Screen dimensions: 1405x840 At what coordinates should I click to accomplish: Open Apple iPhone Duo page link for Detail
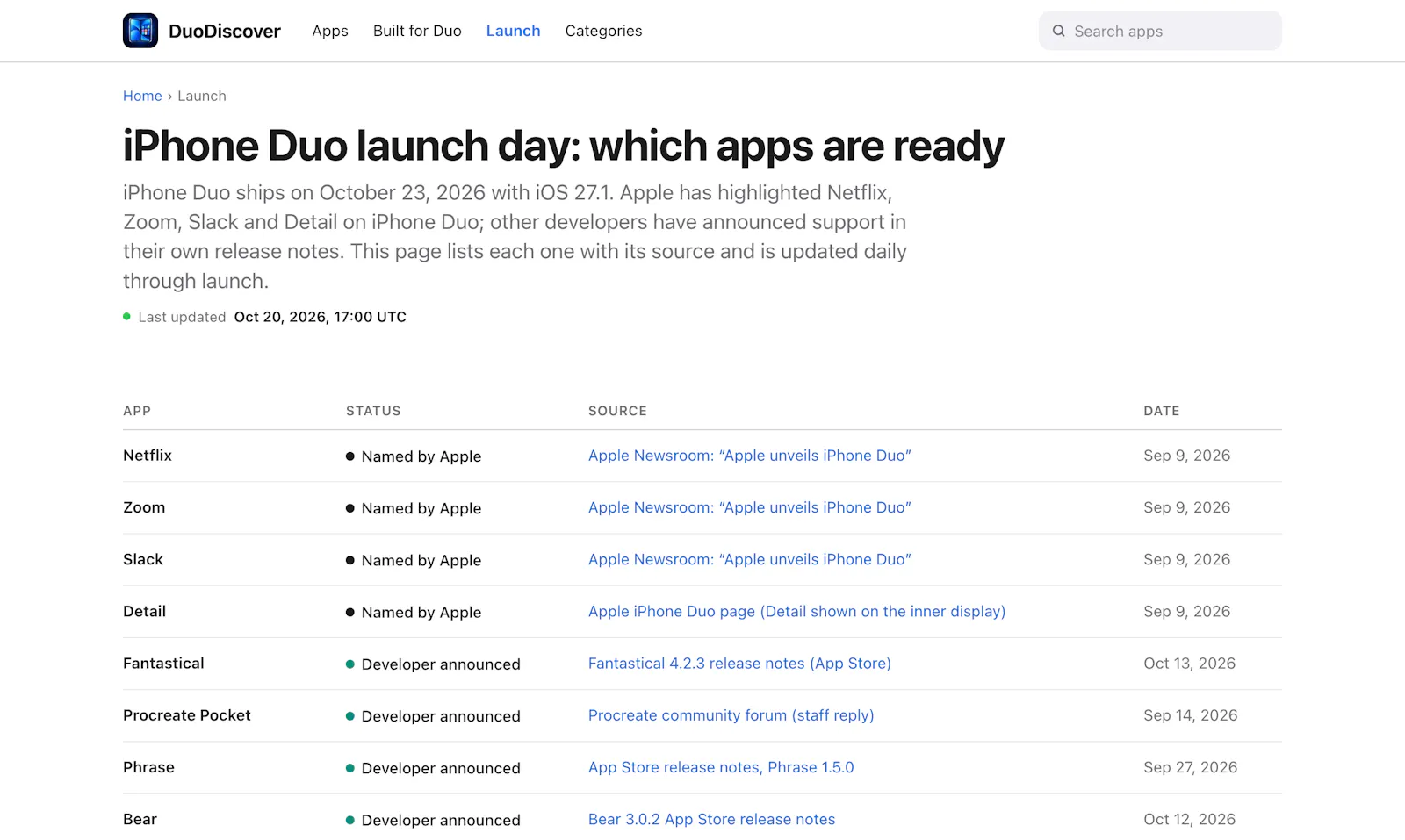click(797, 611)
